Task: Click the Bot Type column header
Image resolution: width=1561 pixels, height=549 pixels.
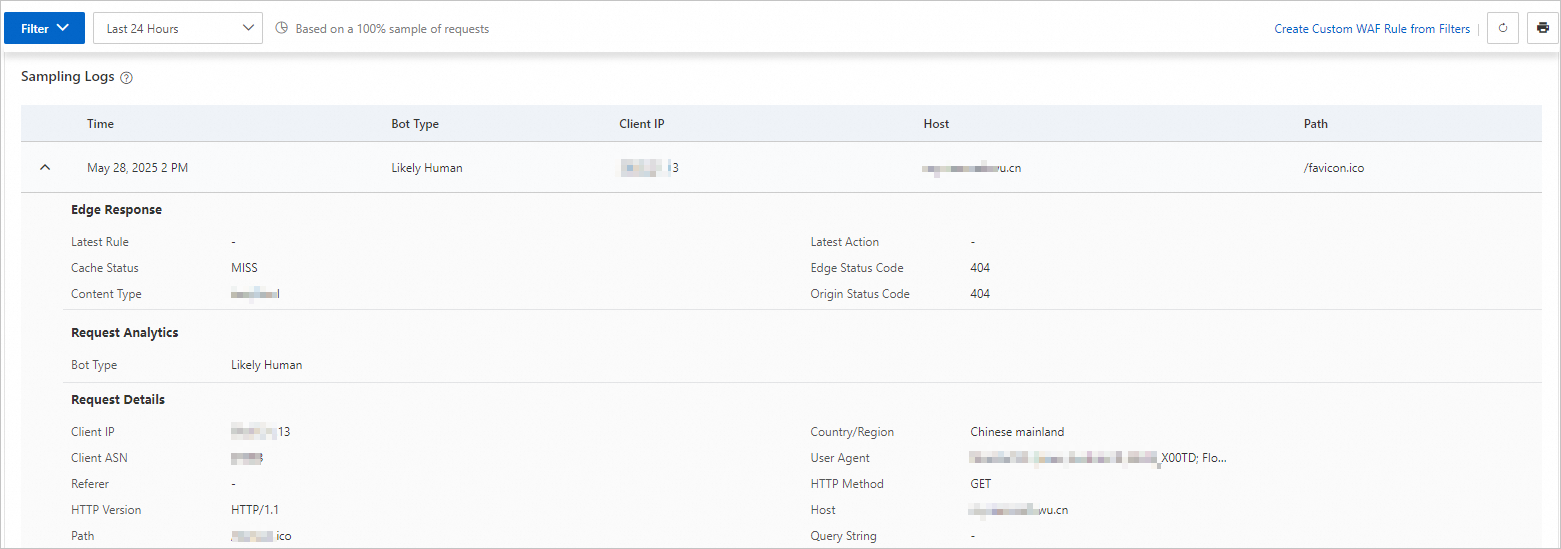Action: (x=415, y=124)
